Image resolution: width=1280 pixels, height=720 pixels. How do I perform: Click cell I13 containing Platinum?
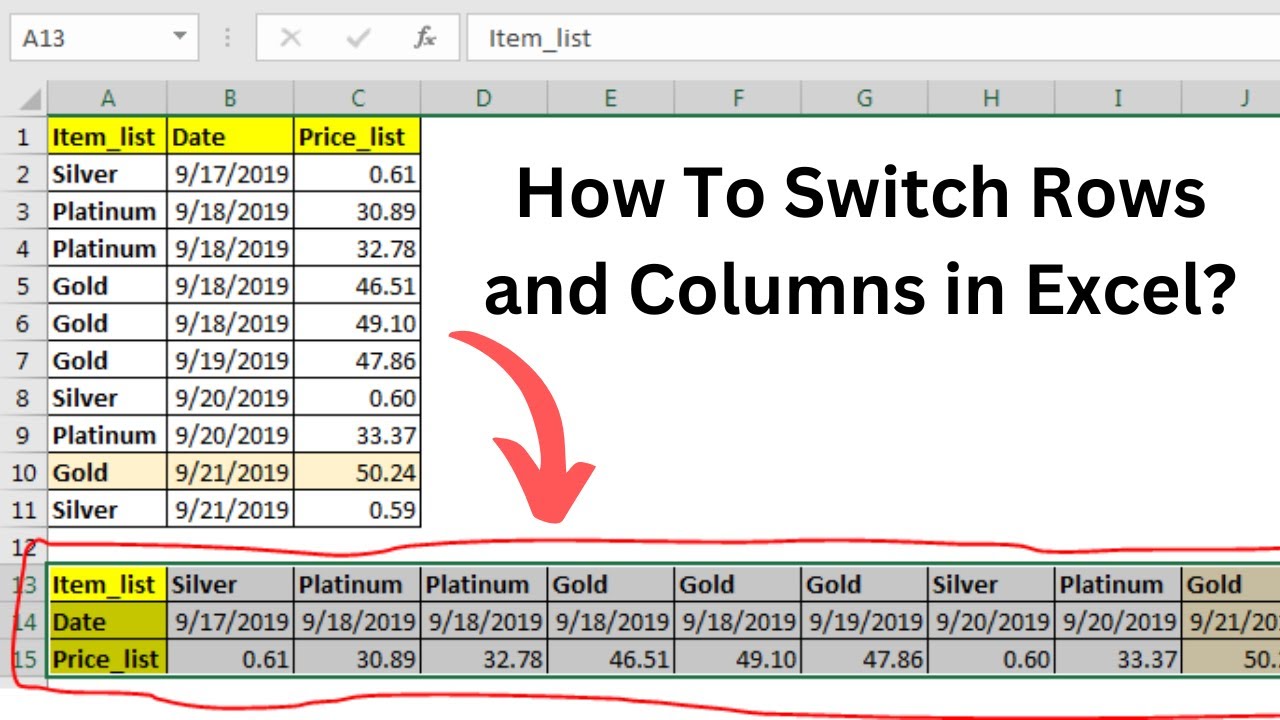1118,585
